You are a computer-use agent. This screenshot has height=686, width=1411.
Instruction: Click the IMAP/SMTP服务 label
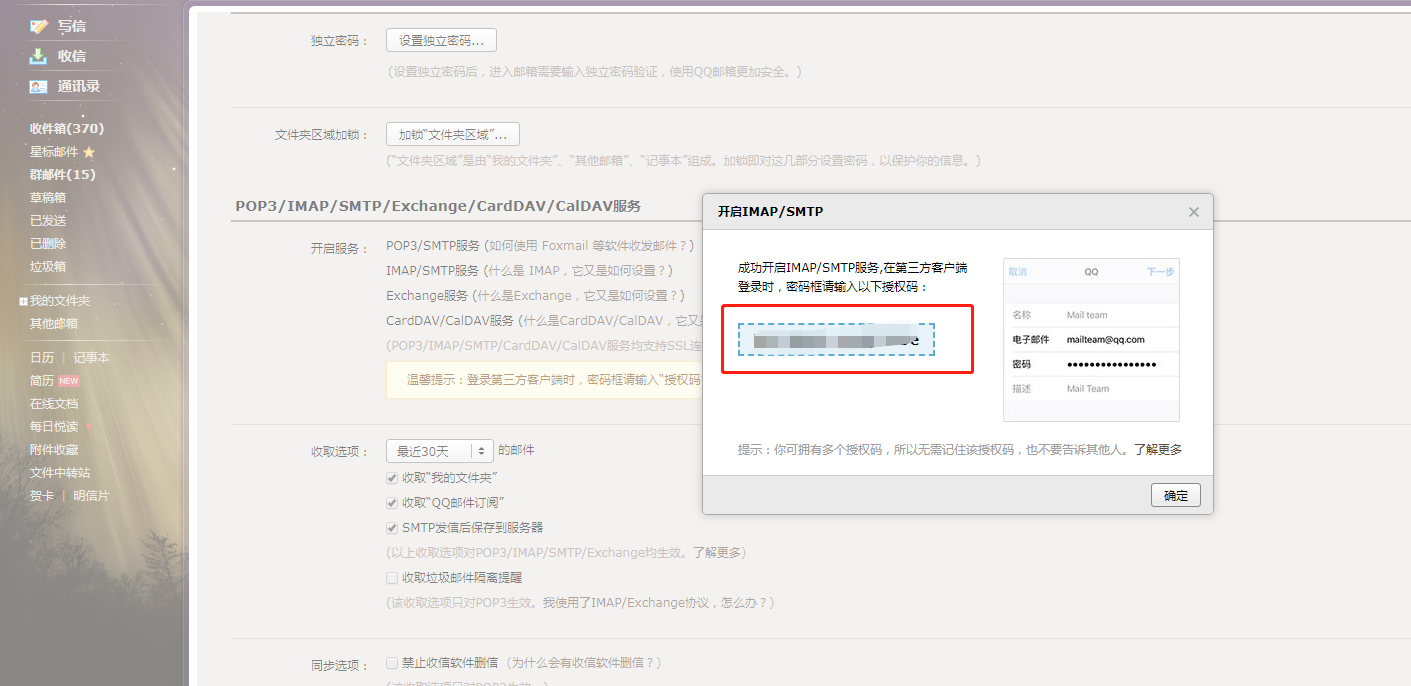point(433,271)
